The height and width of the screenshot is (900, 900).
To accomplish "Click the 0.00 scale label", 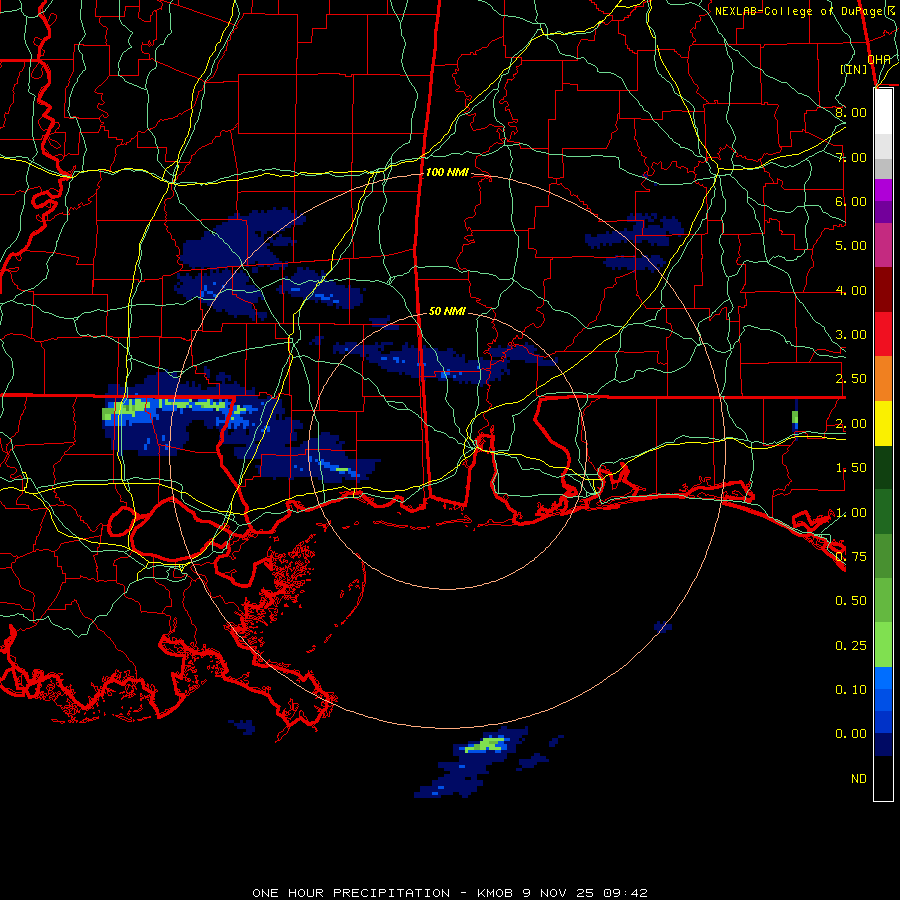I will [851, 734].
